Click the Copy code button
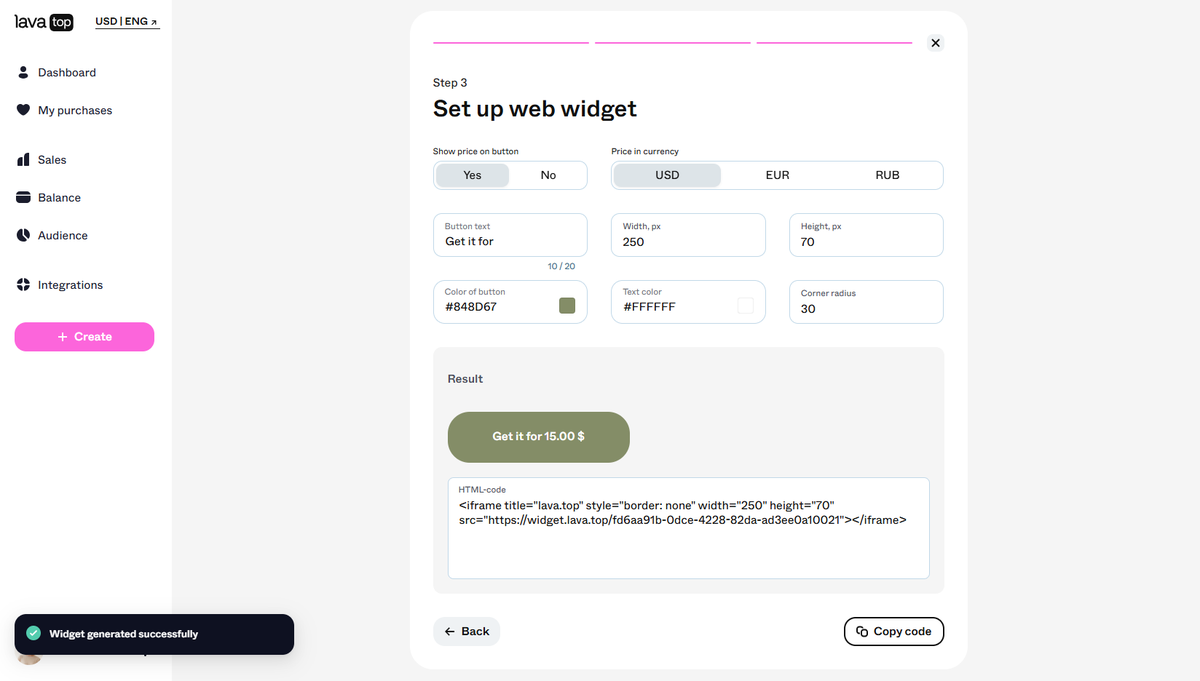1200x681 pixels. tap(894, 632)
